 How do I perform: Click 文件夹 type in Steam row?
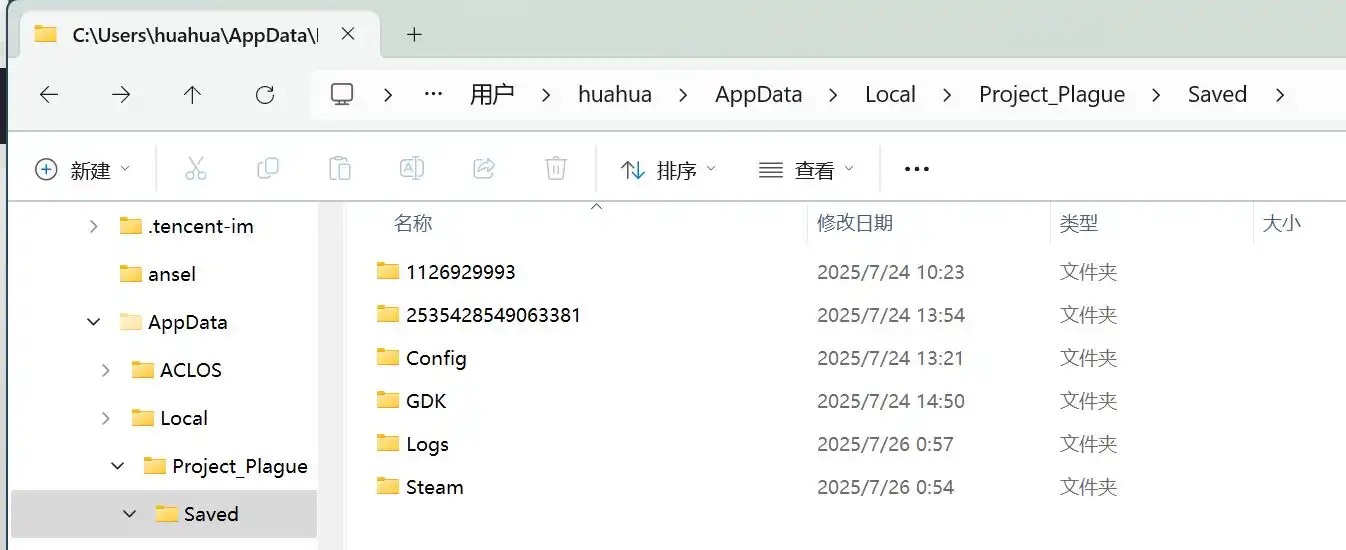click(1088, 487)
